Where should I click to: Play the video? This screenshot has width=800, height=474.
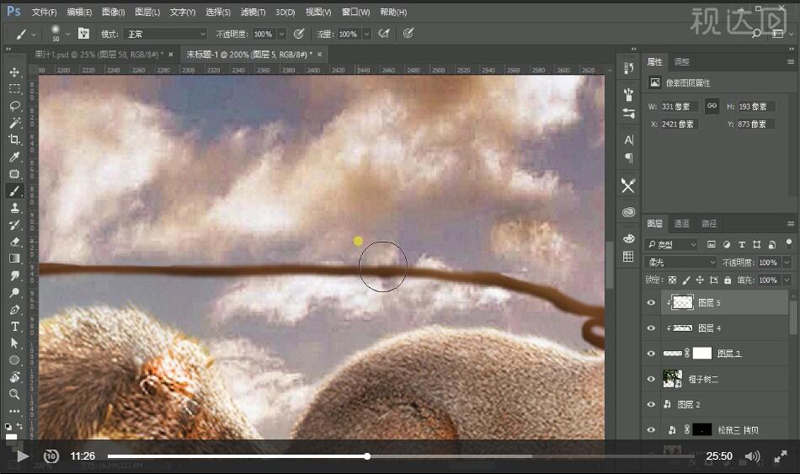click(22, 456)
